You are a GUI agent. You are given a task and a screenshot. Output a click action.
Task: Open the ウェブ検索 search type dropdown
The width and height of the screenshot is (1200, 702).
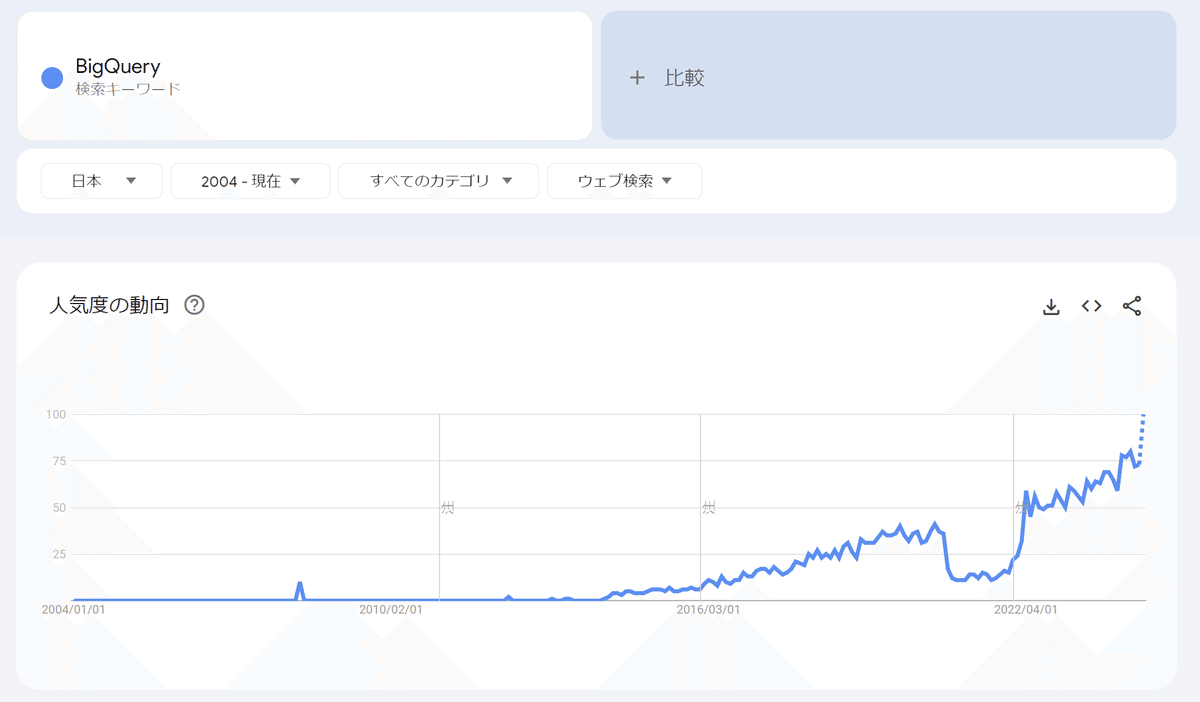tap(624, 181)
